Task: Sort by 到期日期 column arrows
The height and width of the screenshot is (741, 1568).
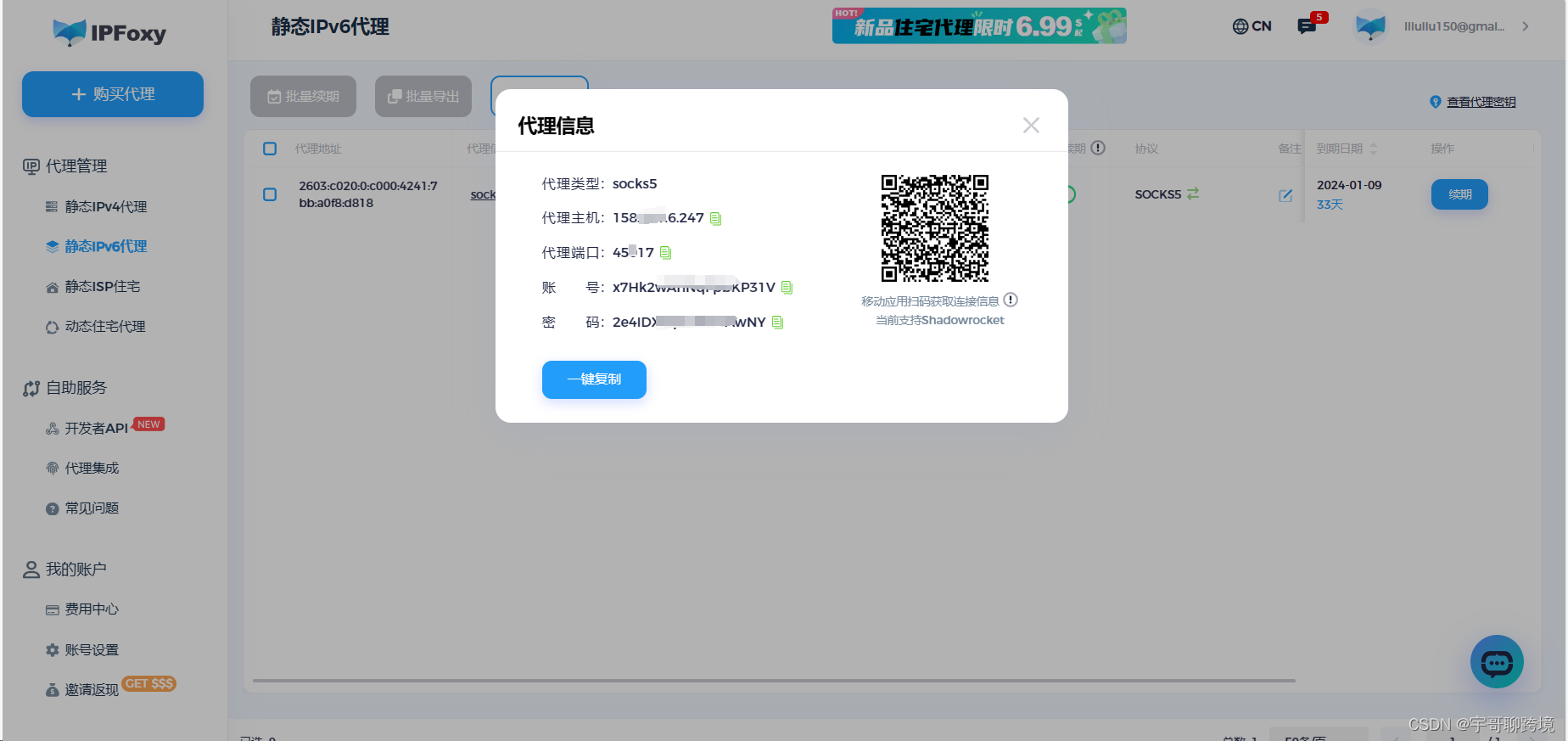Action: coord(1373,149)
